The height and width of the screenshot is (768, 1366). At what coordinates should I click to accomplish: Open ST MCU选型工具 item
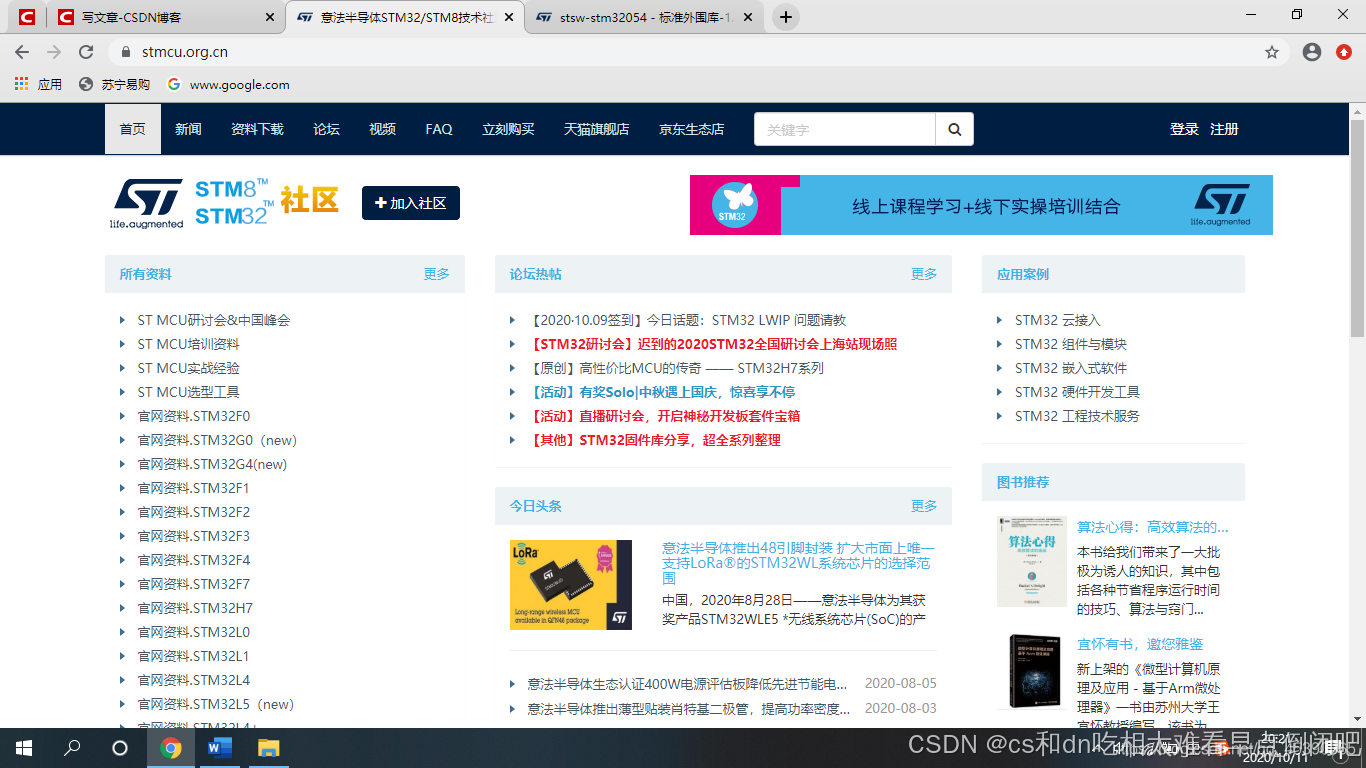(188, 392)
